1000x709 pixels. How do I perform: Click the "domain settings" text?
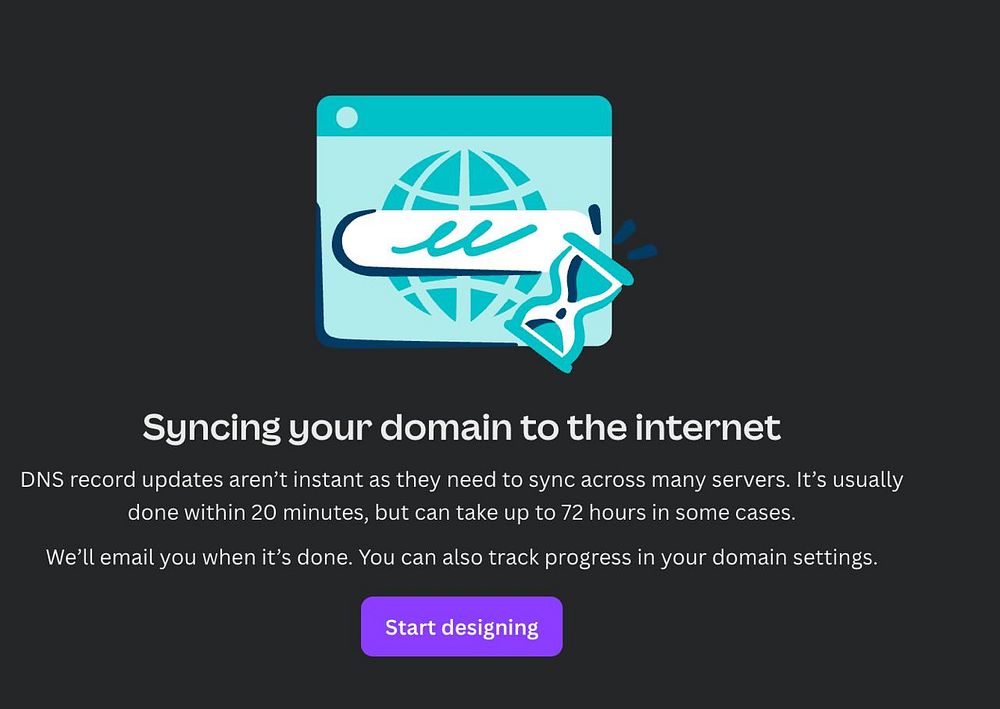coord(795,557)
